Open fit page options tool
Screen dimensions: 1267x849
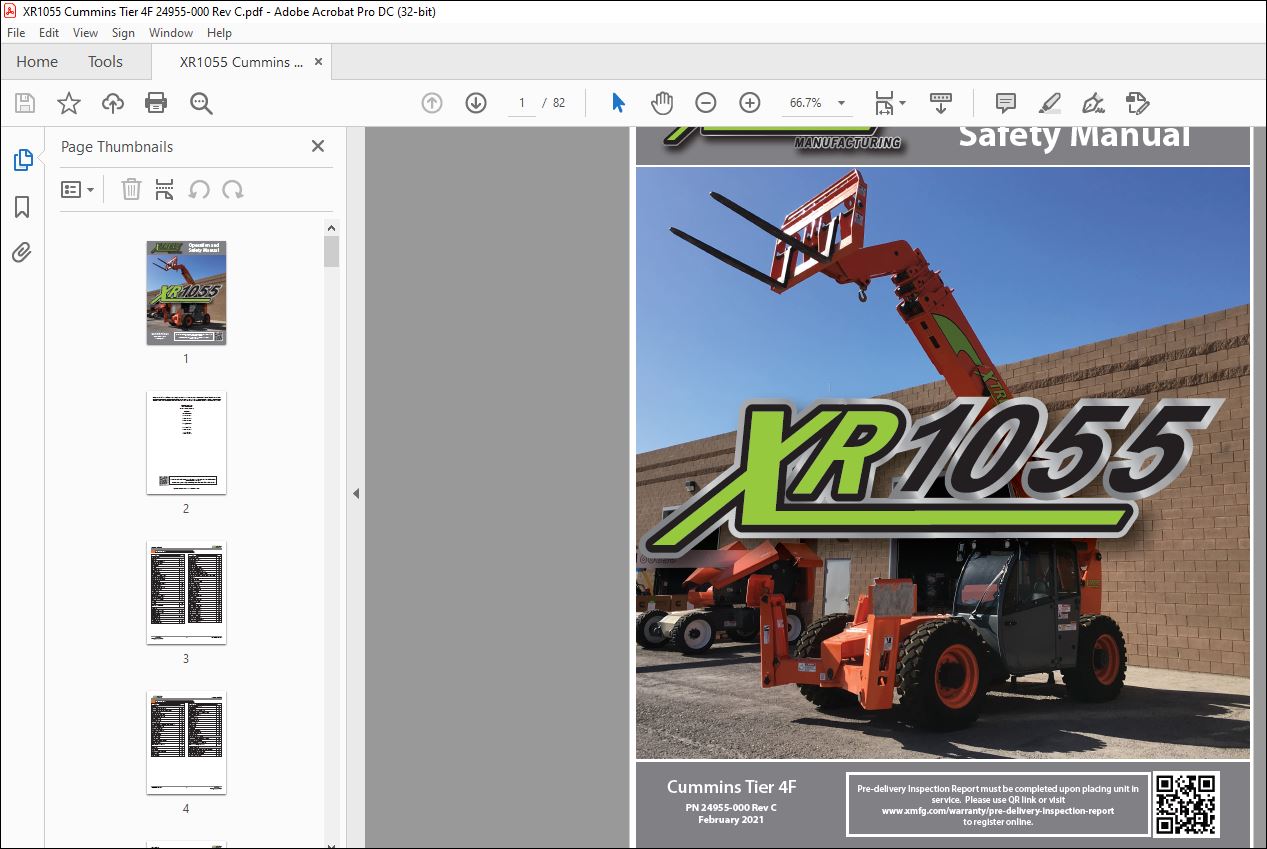889,103
